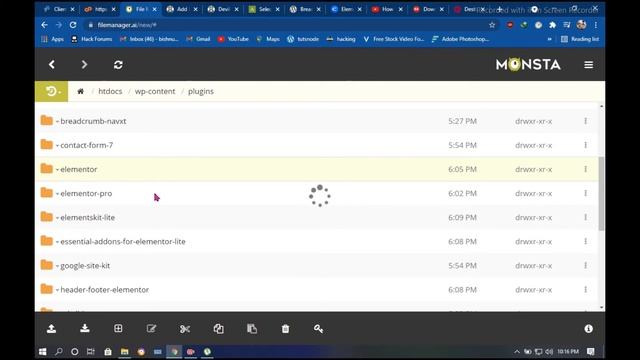Viewport: 640px width, 360px height.
Task: Click the 5:27 PM time of breadcrumb-navxt
Action: pyautogui.click(x=462, y=121)
